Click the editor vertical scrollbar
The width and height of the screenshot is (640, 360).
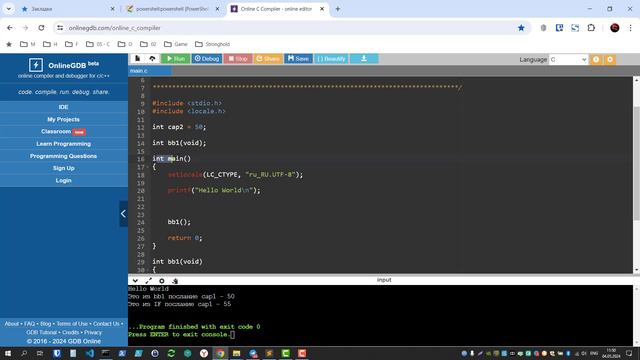[x=636, y=163]
